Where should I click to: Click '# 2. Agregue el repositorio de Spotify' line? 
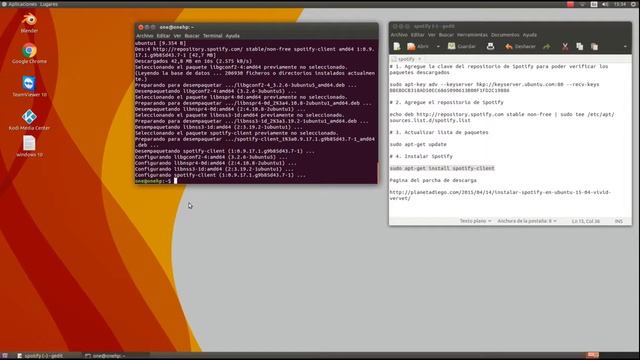click(x=447, y=102)
